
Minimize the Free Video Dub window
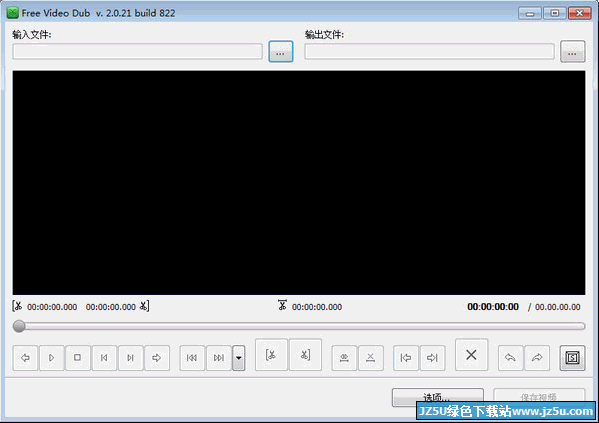pyautogui.click(x=529, y=13)
